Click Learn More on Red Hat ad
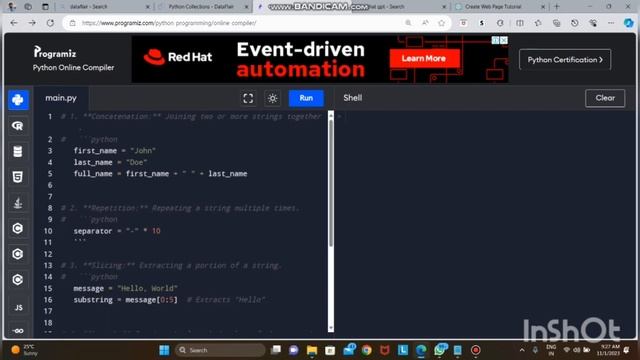640x360 pixels. click(x=424, y=58)
